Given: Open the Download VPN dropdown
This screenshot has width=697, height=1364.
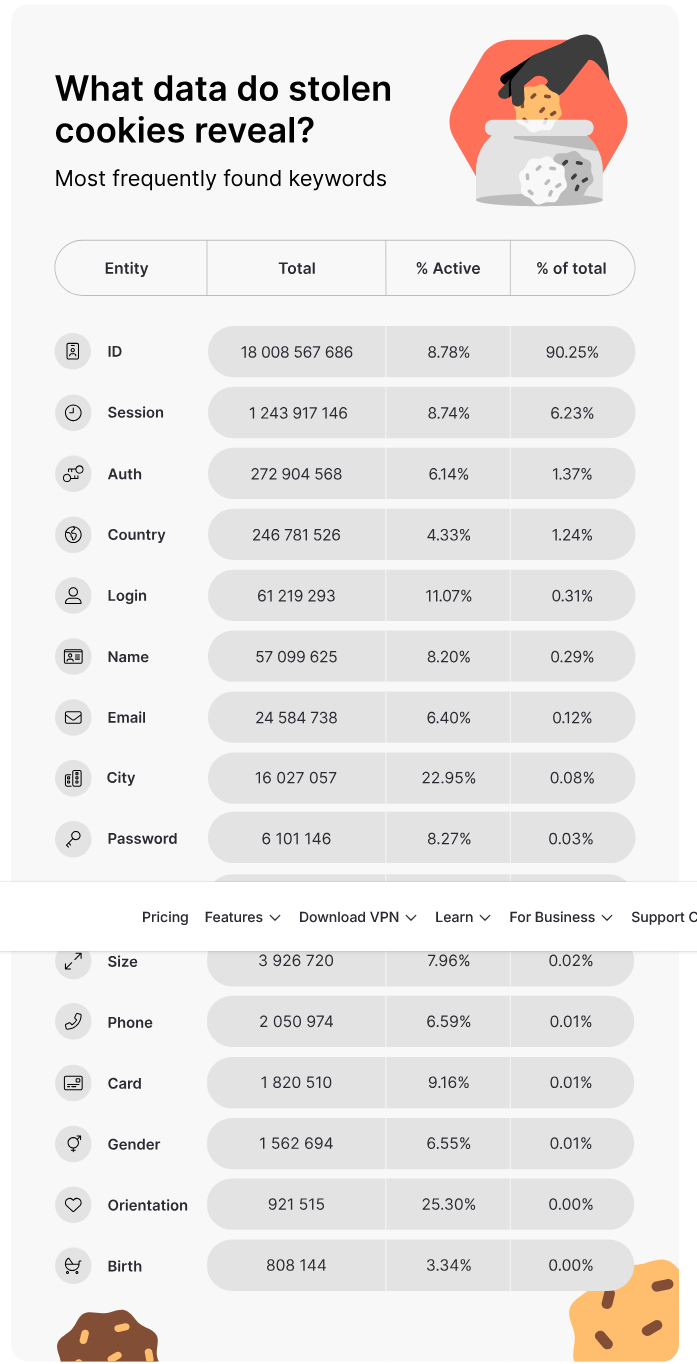Looking at the screenshot, I should pyautogui.click(x=357, y=917).
